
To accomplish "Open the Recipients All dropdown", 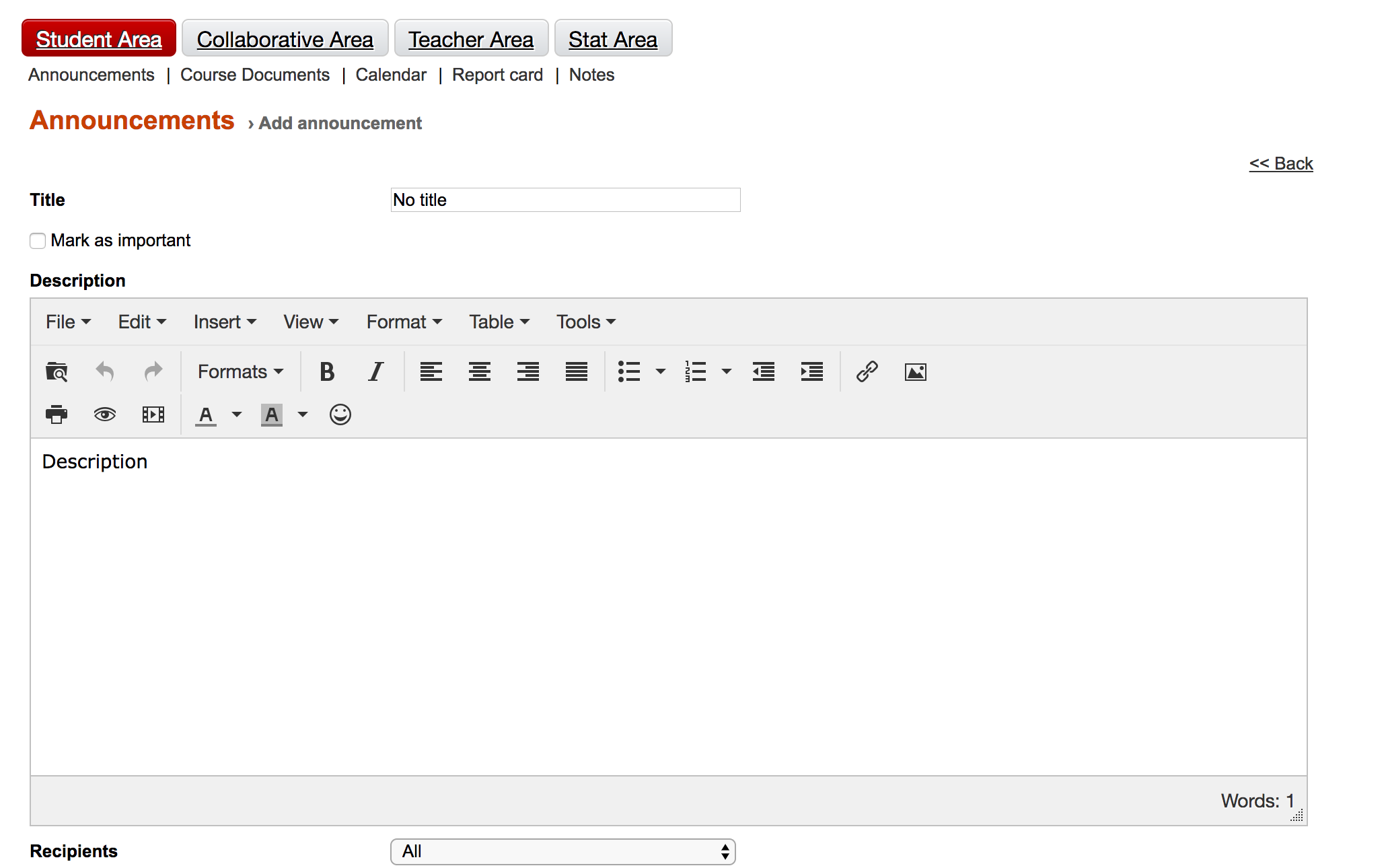I will click(x=562, y=852).
